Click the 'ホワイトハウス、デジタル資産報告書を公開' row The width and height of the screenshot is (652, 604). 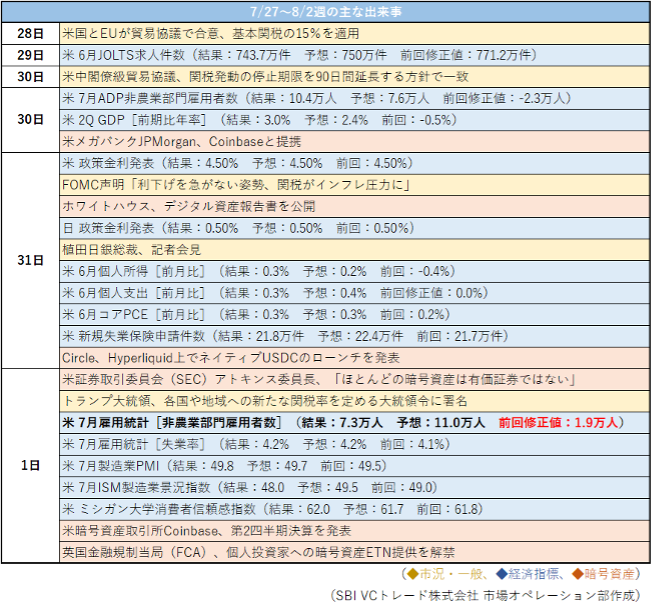(x=355, y=206)
